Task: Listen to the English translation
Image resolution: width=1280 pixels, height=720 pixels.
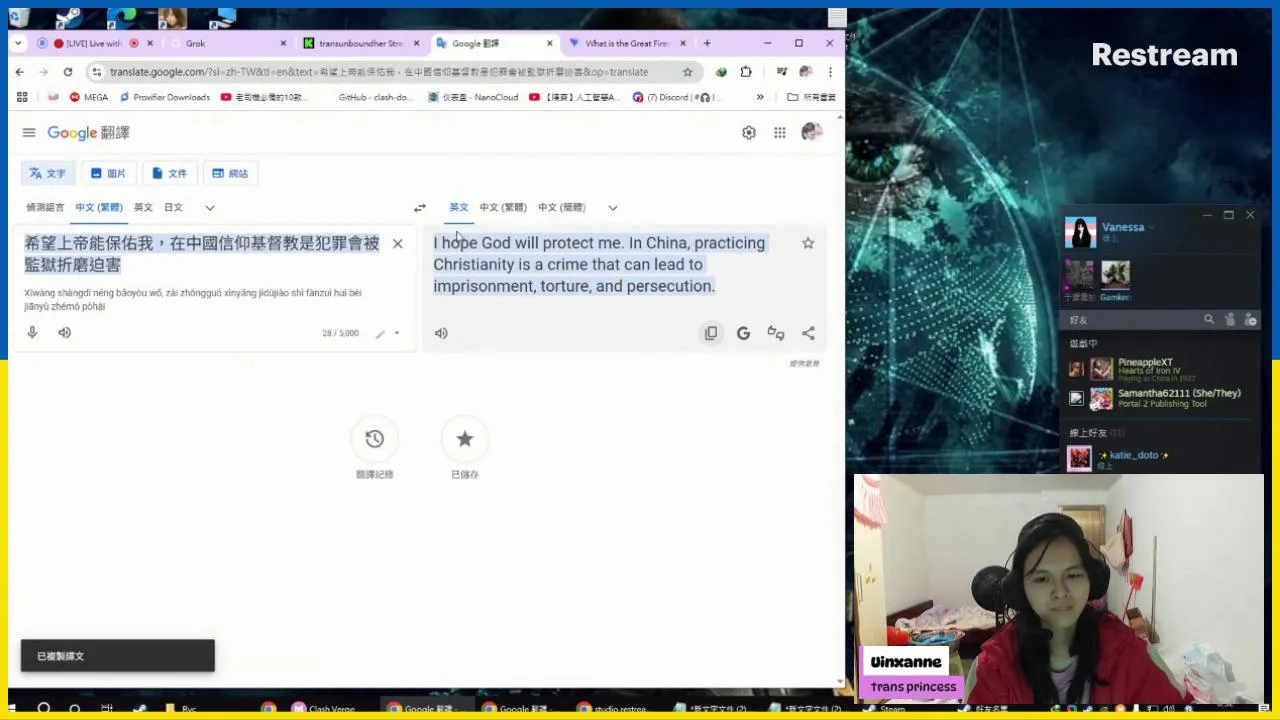Action: pyautogui.click(x=441, y=334)
